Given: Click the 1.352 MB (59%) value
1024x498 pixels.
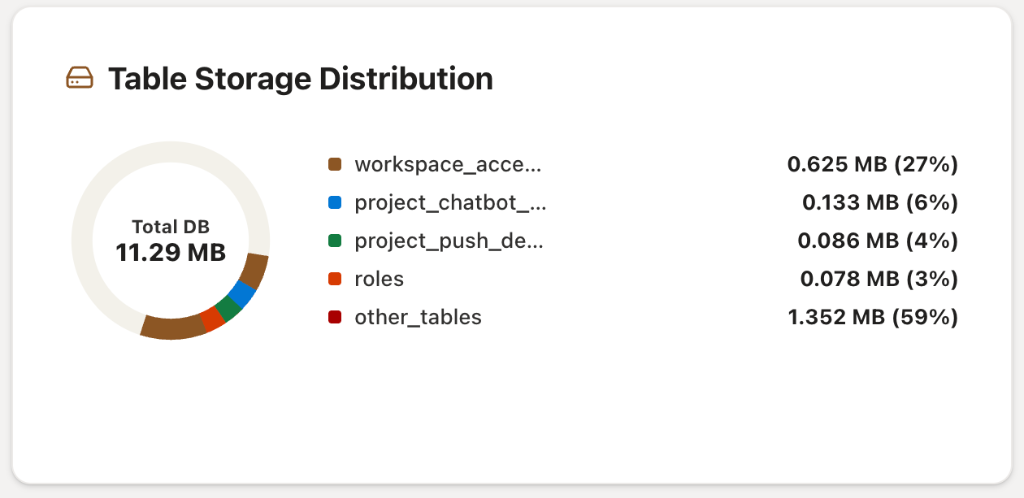Looking at the screenshot, I should pyautogui.click(x=873, y=317).
